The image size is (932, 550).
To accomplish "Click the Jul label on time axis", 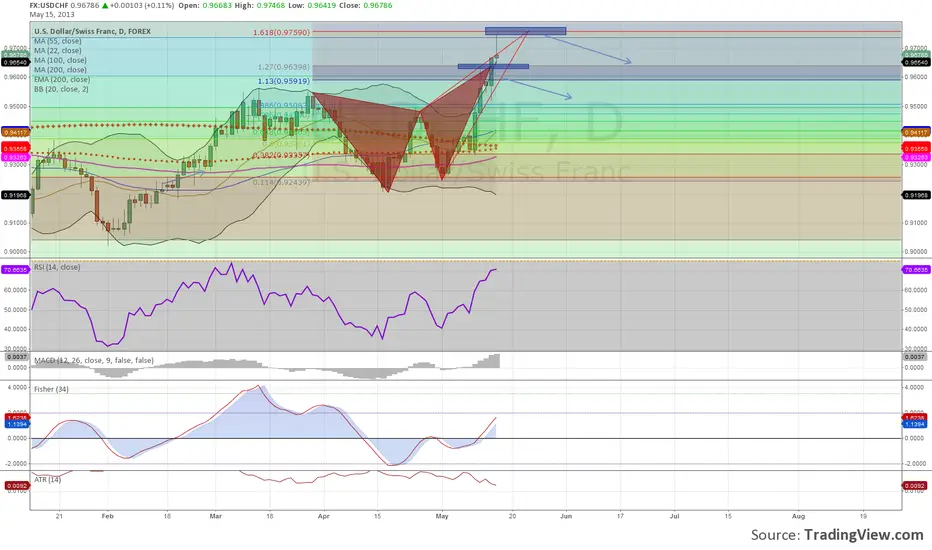I will (675, 516).
